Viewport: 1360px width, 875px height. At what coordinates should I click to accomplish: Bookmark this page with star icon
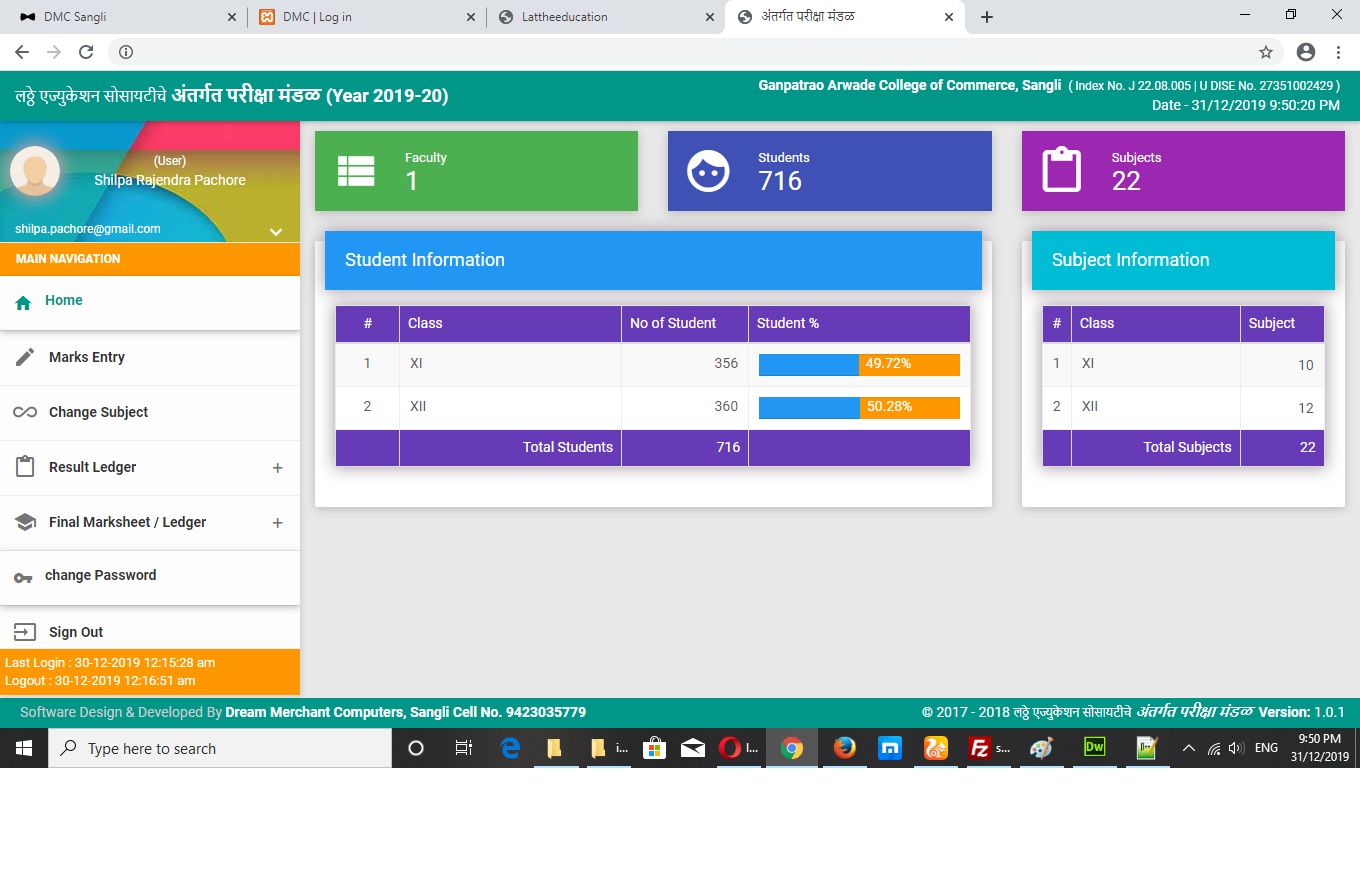coord(1266,52)
